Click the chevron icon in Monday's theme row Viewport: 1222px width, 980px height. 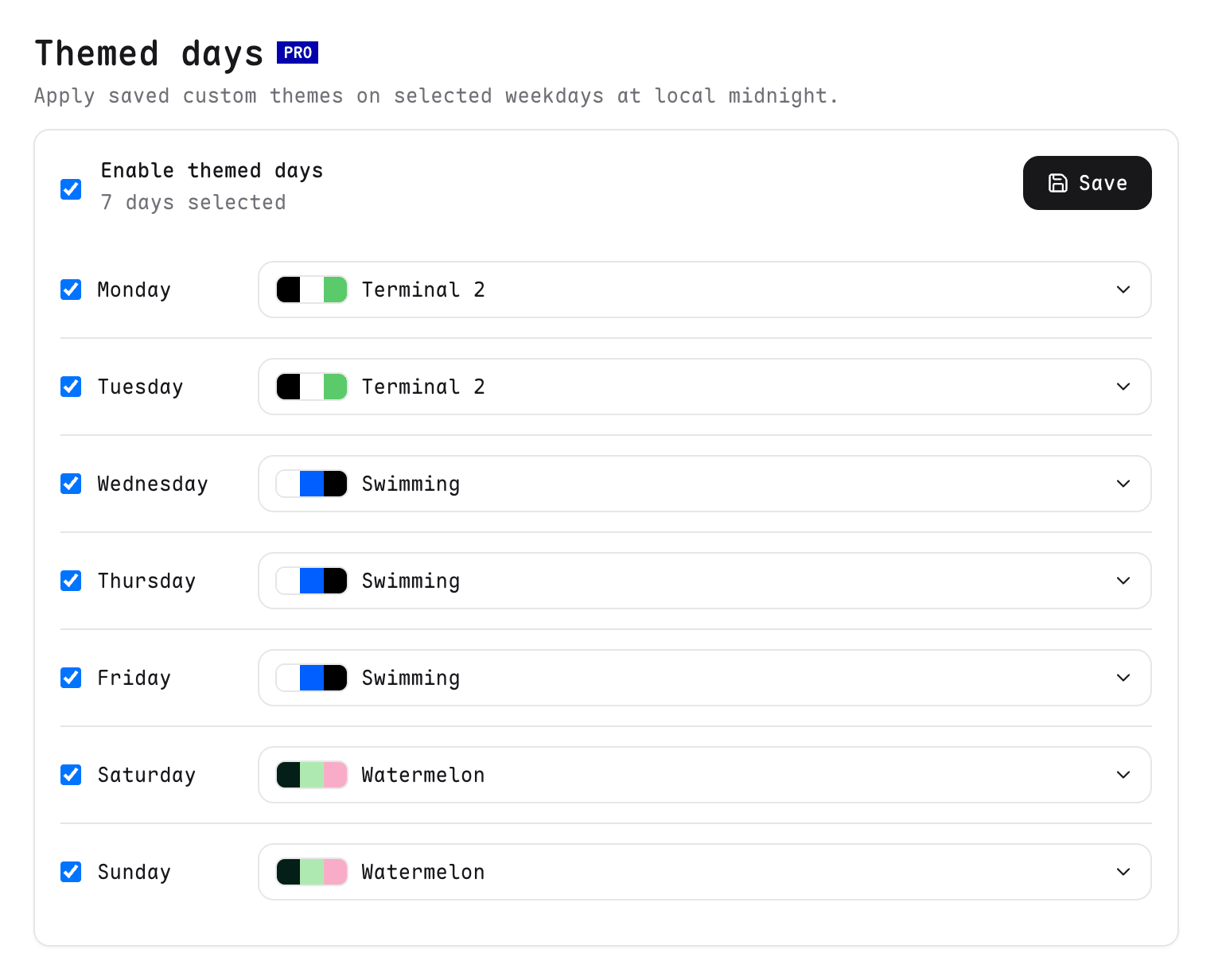1123,290
